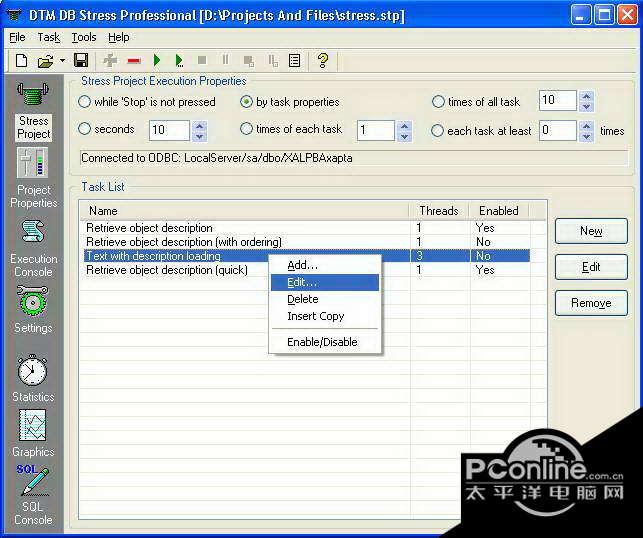Select the "times of all task" option
The image size is (643, 538).
tap(476, 102)
